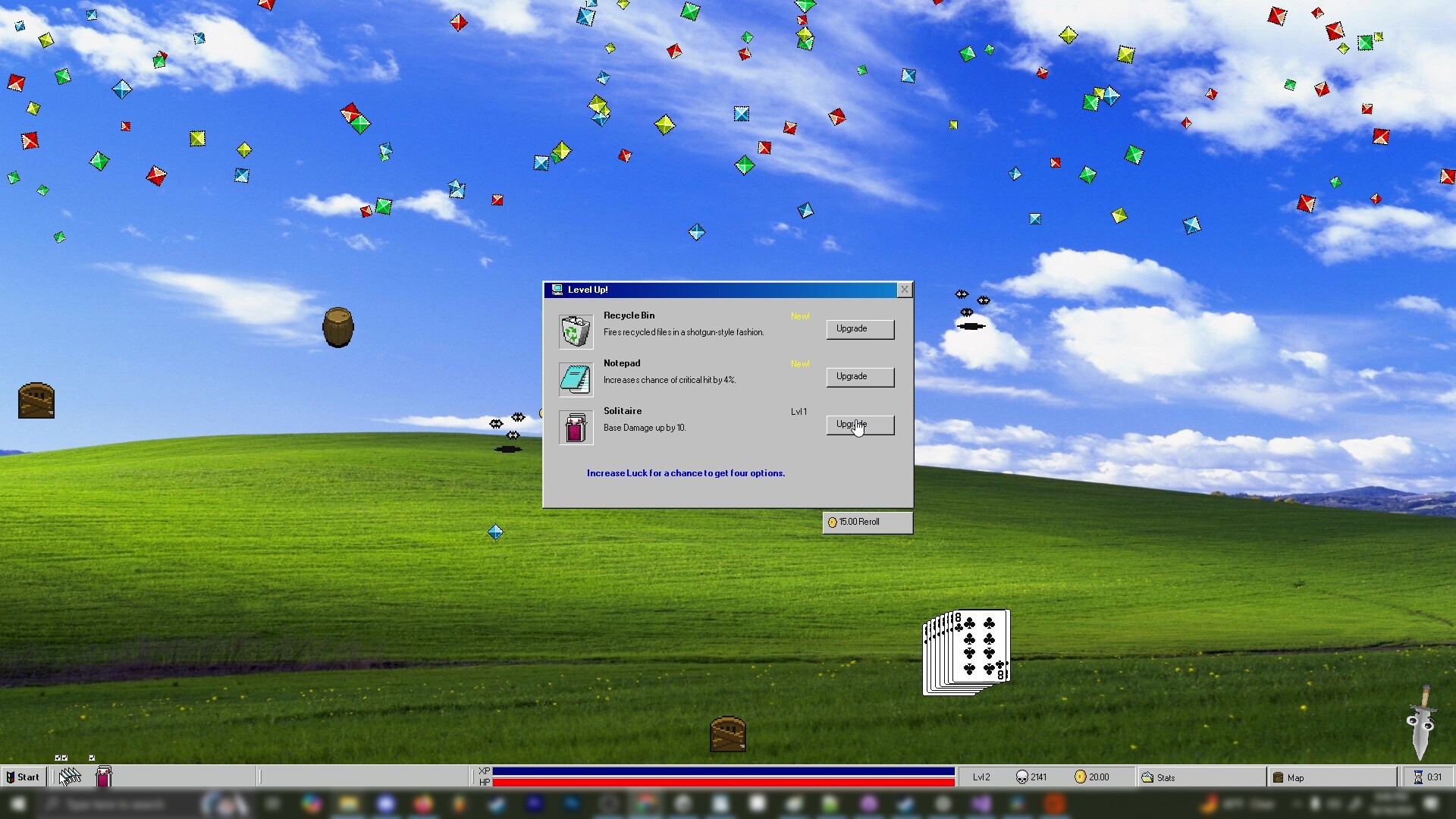Upgrade Notepad for critical hit chance
This screenshot has height=819, width=1456.
coord(859,377)
